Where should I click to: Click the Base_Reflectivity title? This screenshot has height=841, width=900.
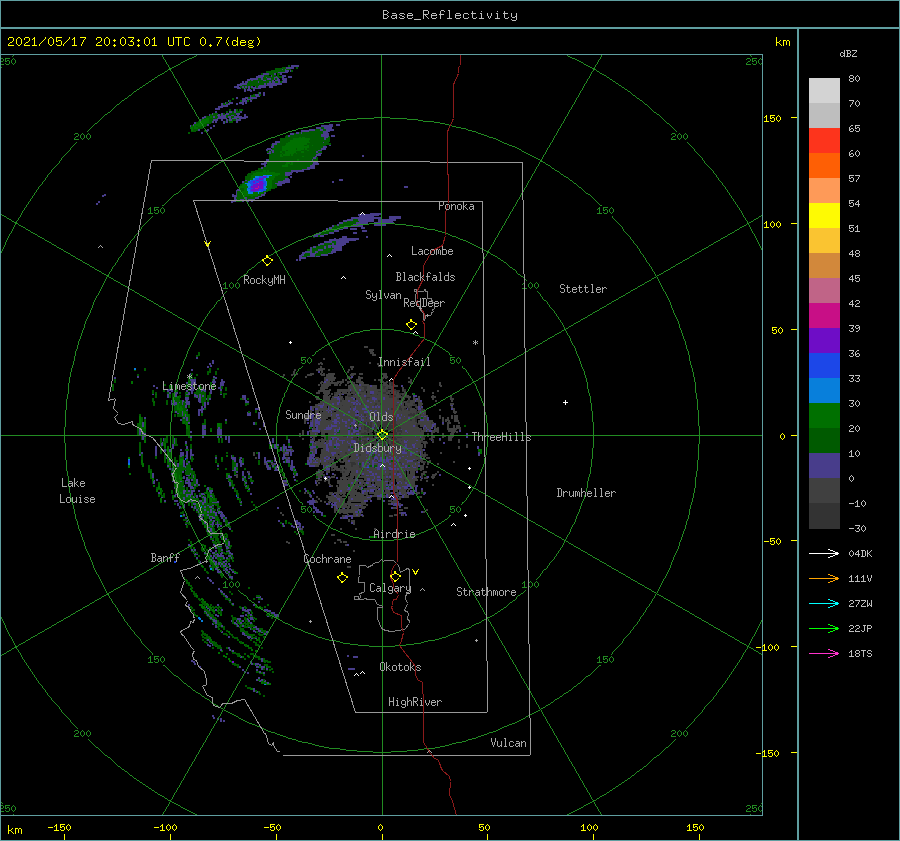450,15
